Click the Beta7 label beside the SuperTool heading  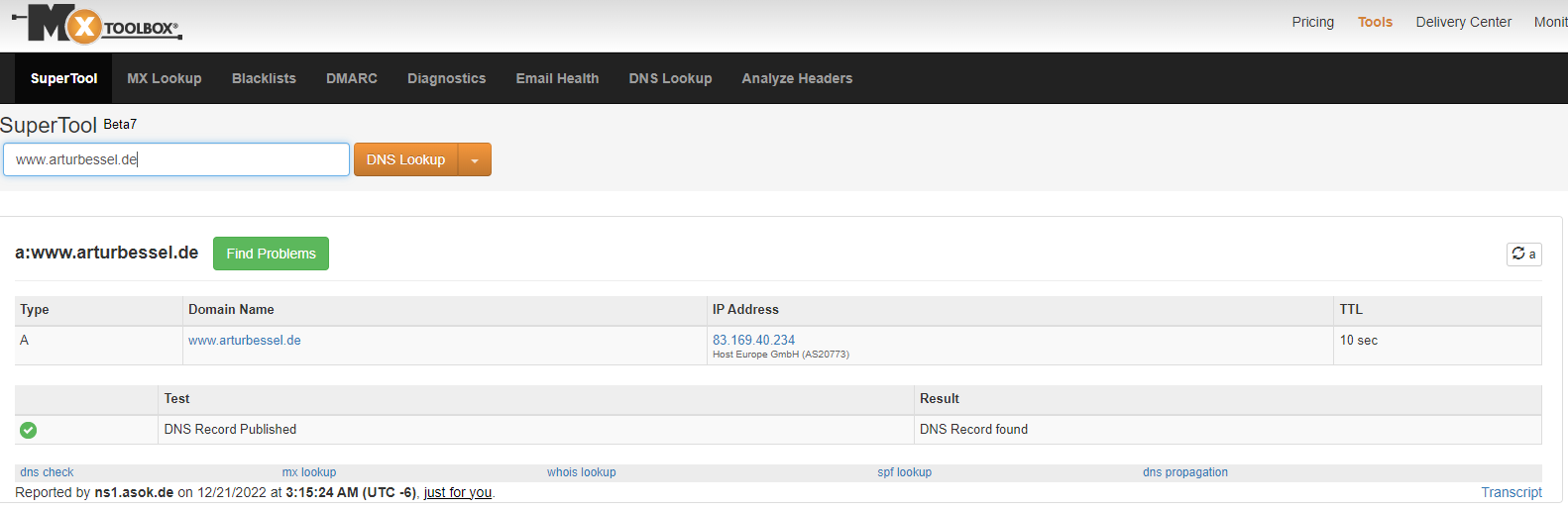pyautogui.click(x=120, y=124)
